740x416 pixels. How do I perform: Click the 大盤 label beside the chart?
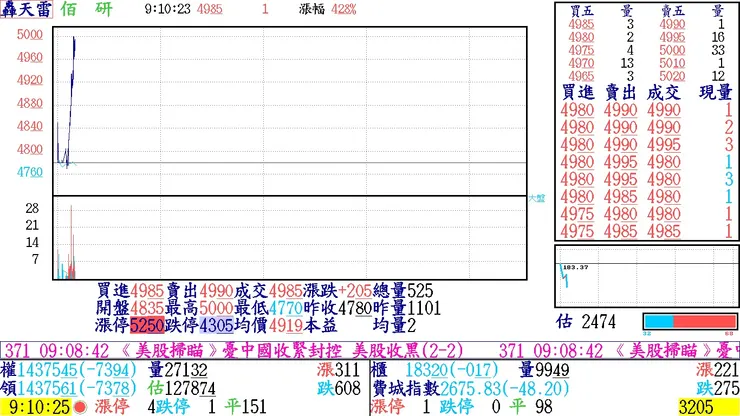click(537, 198)
